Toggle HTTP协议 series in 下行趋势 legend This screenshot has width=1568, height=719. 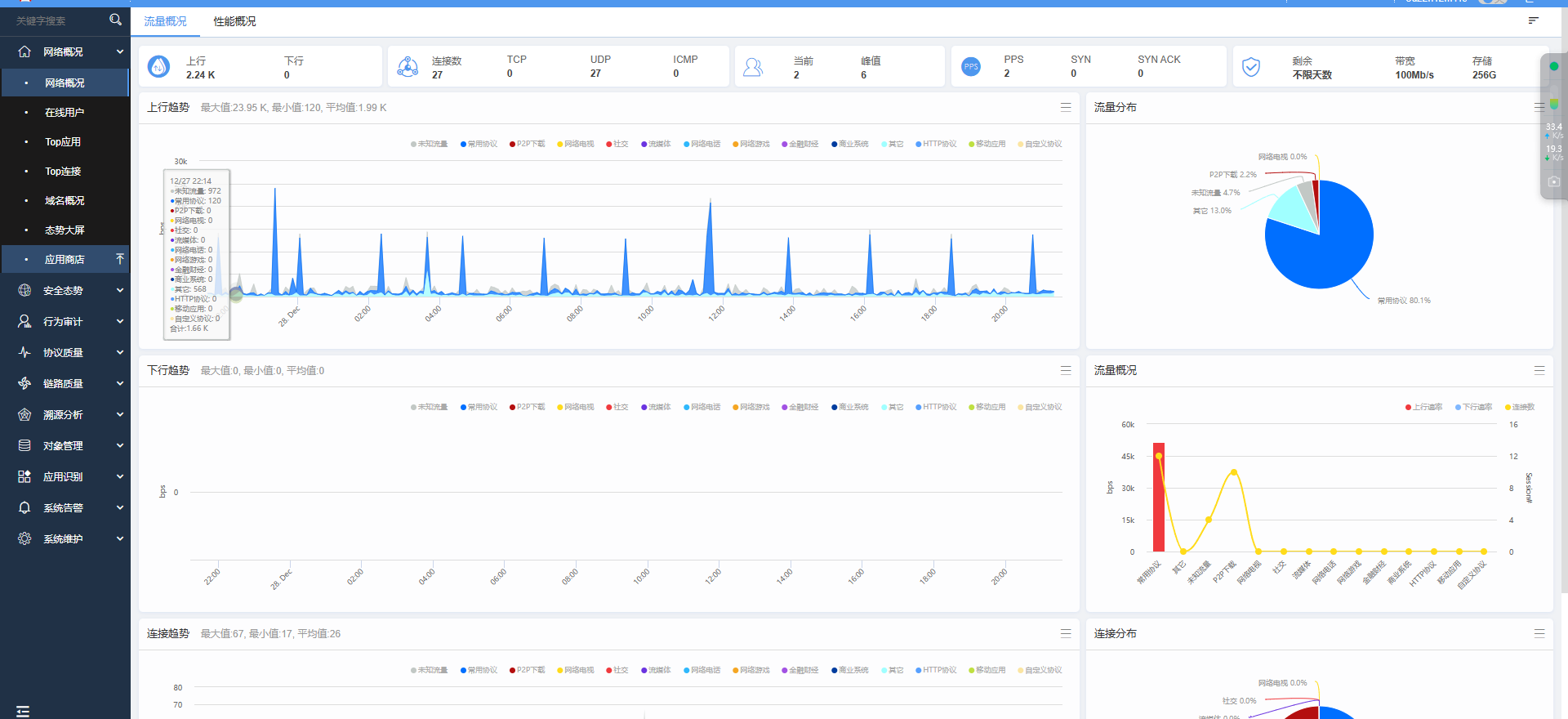point(936,407)
